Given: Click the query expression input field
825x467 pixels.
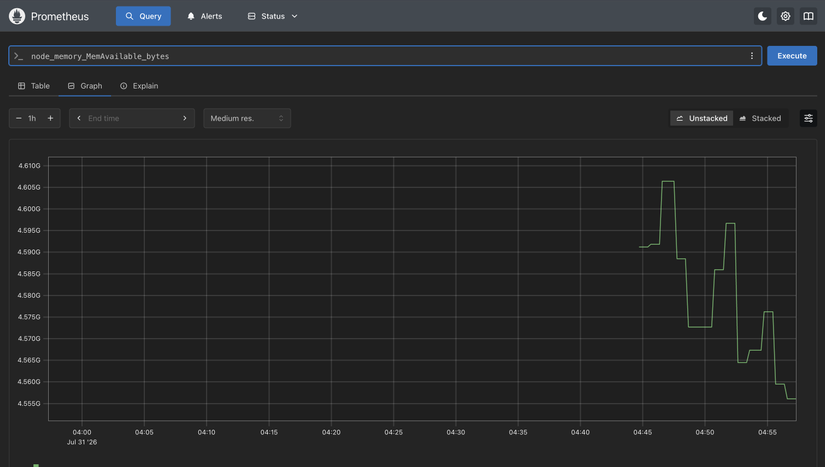Looking at the screenshot, I should tap(385, 56).
